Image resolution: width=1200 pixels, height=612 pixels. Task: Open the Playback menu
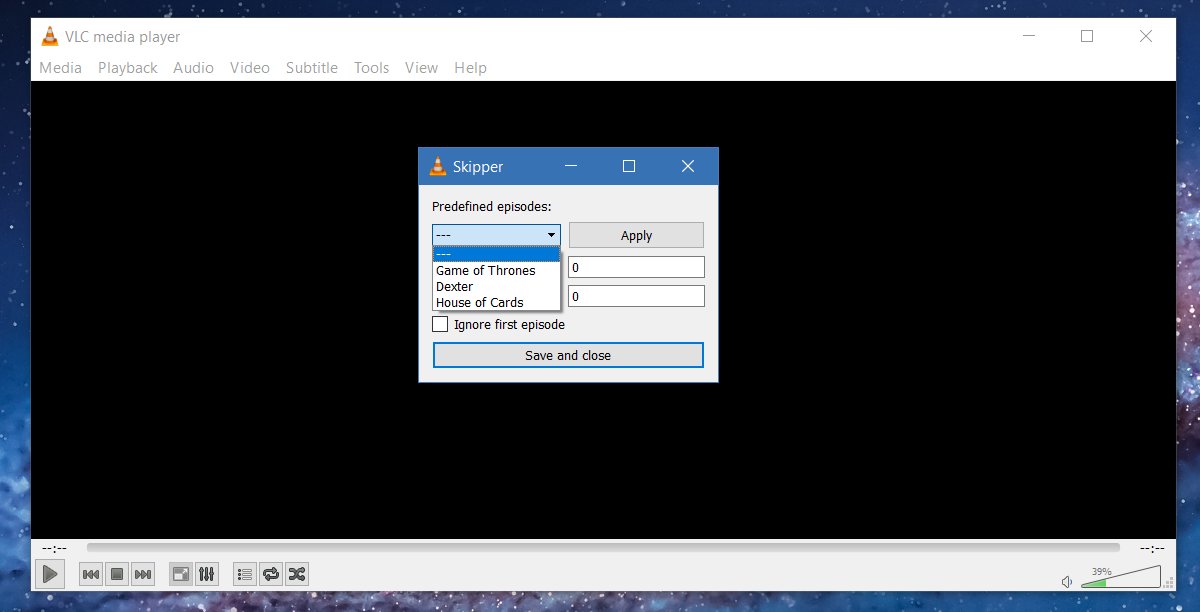pos(128,68)
